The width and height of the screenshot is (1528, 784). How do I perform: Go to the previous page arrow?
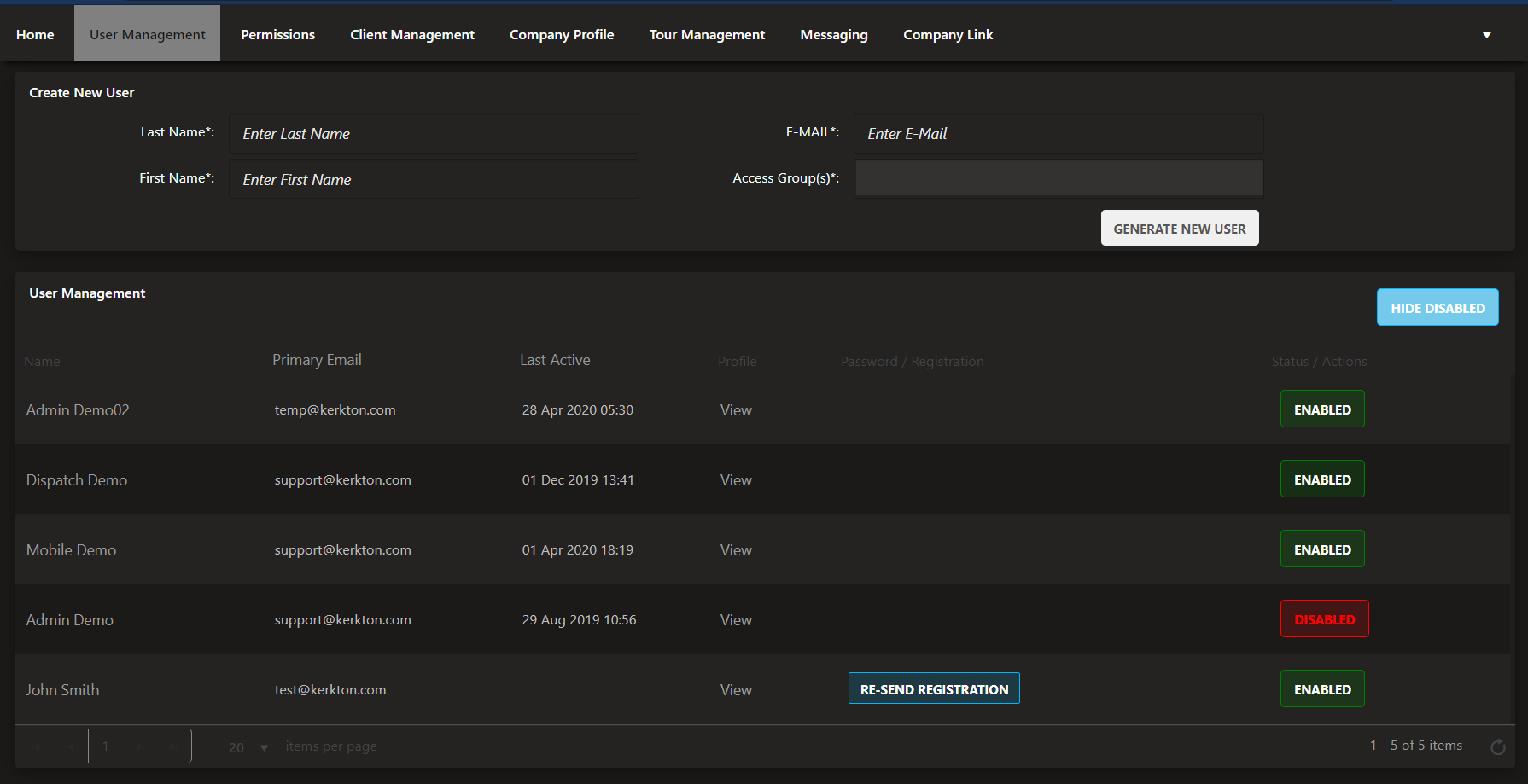(71, 746)
